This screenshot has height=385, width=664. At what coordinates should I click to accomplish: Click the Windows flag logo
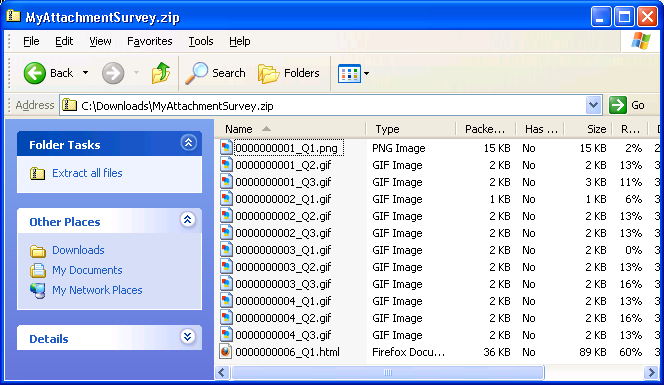(641, 41)
